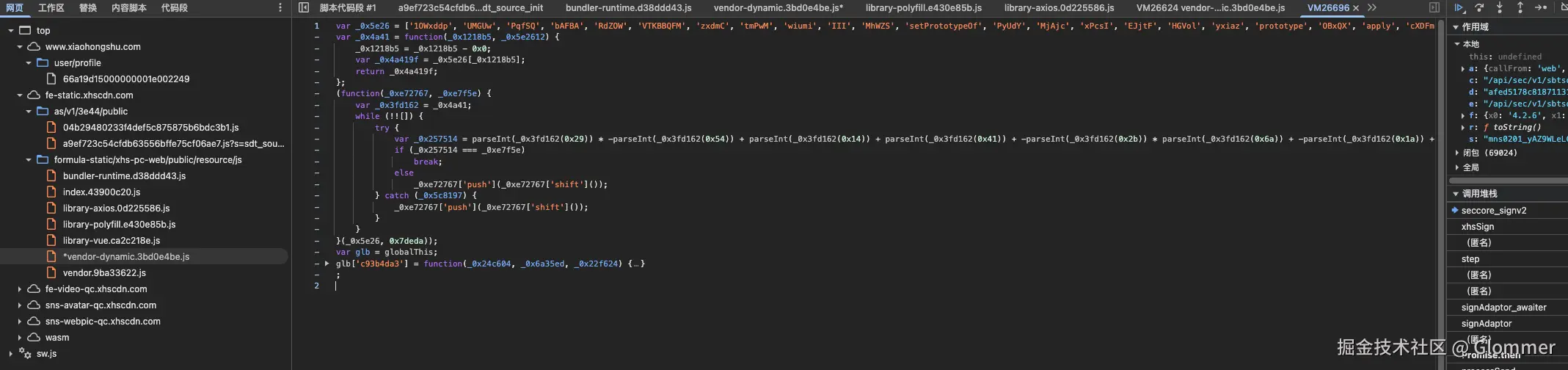Image resolution: width=1568 pixels, height=370 pixels.
Task: Resume script execution
Action: tap(1459, 8)
